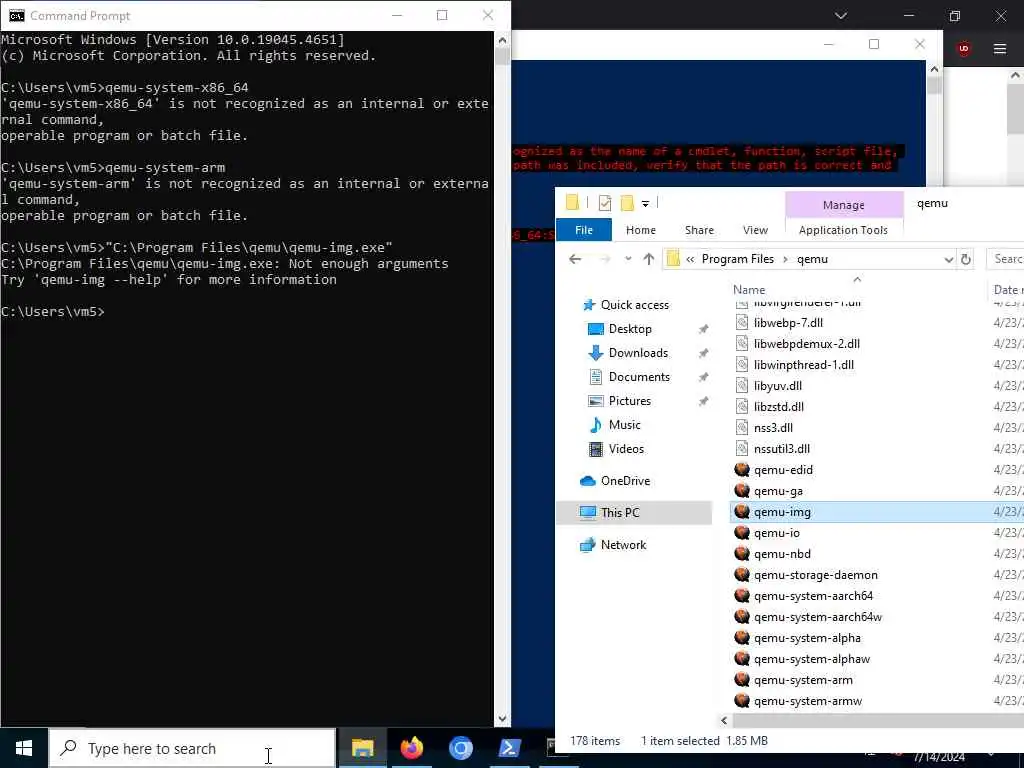Open the Application Tools tab

(x=843, y=230)
